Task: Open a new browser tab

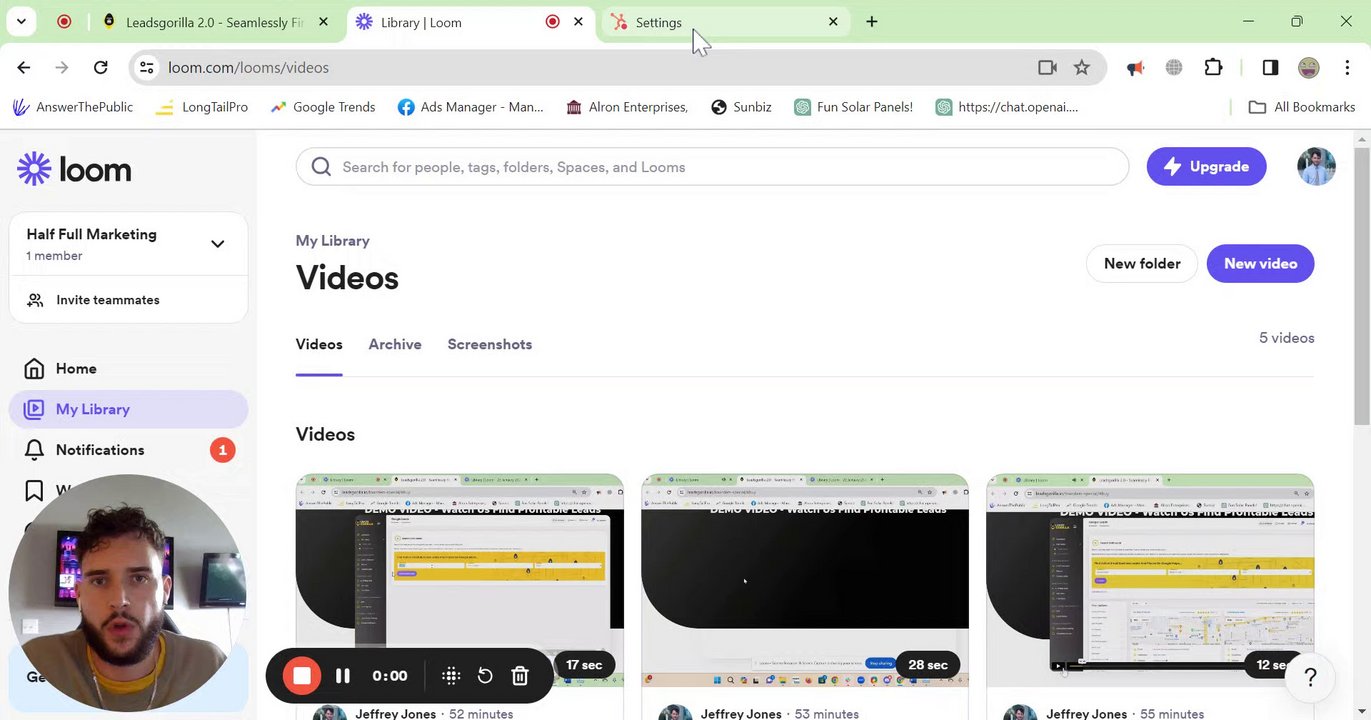Action: [872, 22]
